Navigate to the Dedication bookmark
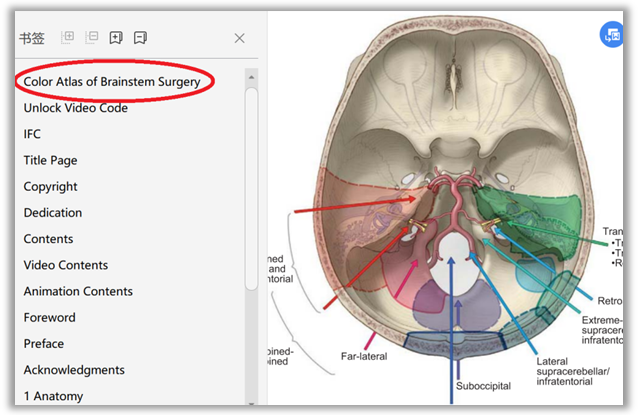 tap(53, 213)
